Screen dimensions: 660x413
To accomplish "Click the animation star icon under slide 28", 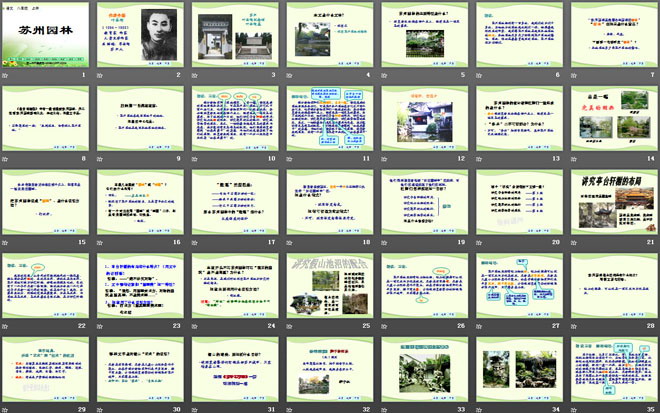I will pyautogui.click(x=573, y=326).
